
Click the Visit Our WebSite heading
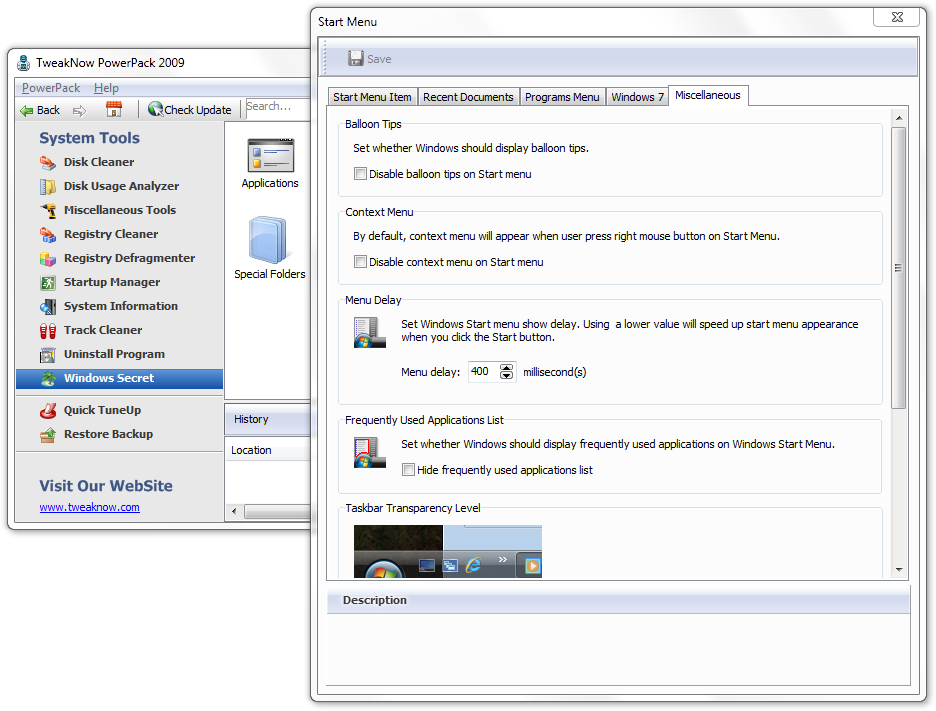pyautogui.click(x=106, y=486)
